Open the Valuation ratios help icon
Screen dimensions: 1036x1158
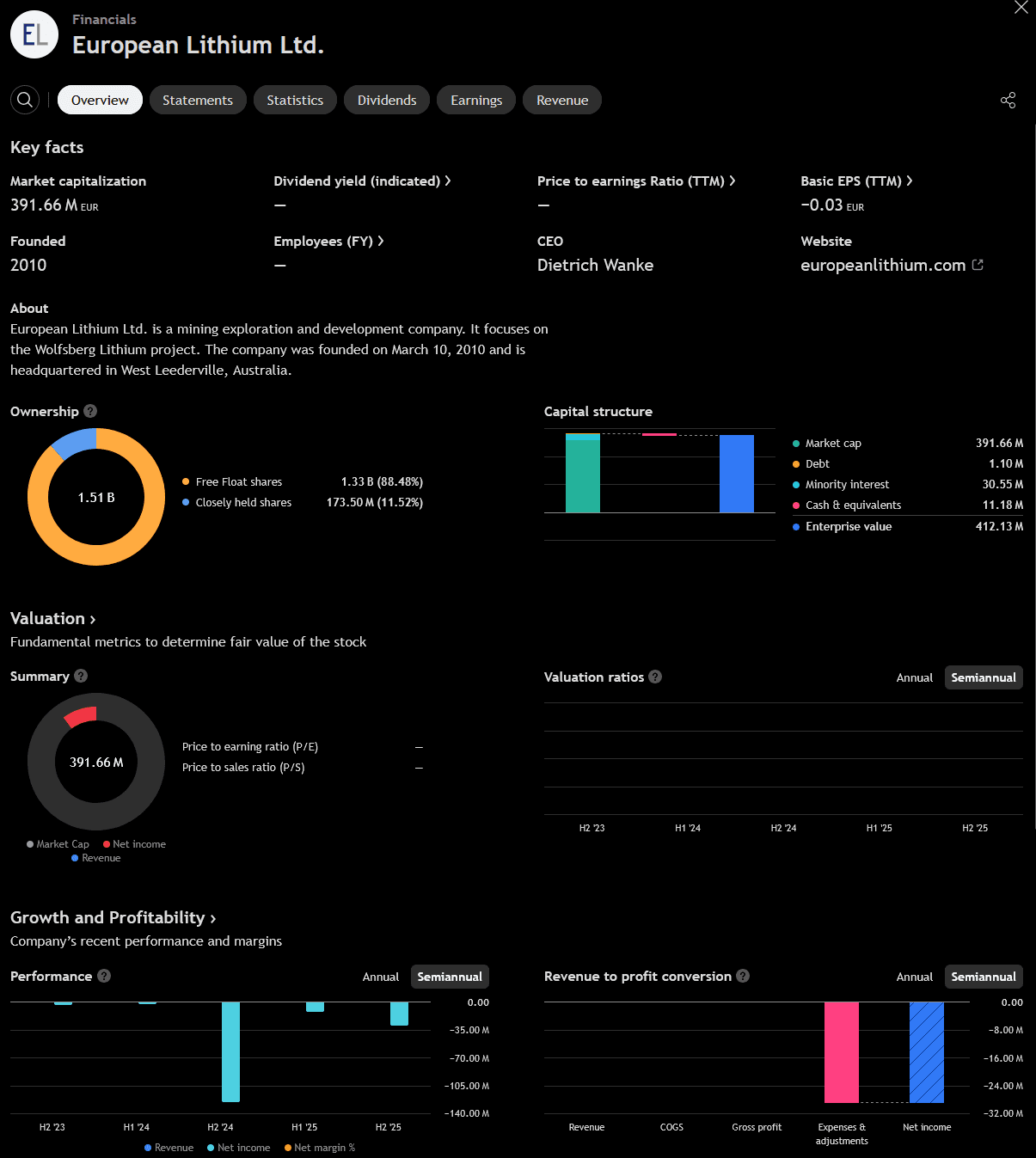pyautogui.click(x=655, y=677)
